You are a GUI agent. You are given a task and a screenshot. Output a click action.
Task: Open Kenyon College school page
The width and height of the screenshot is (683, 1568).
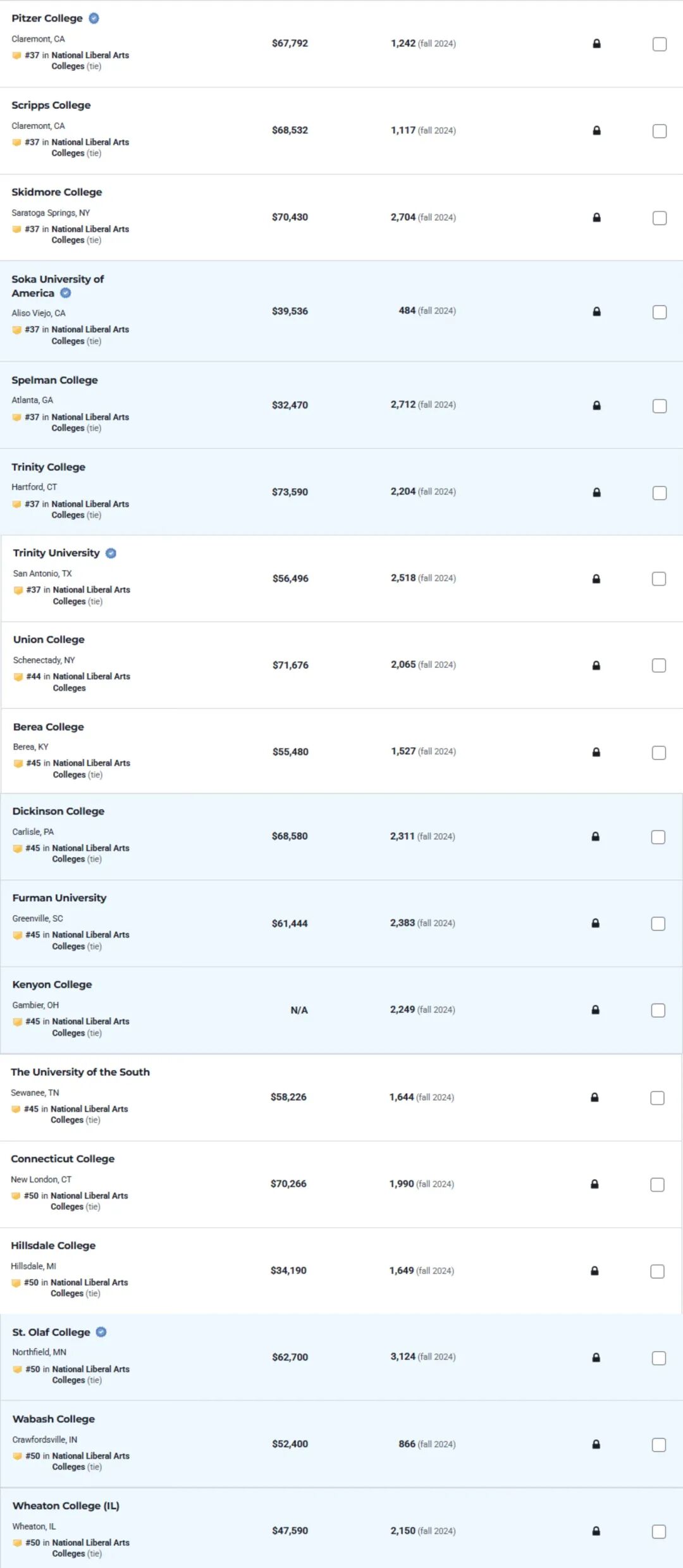point(52,984)
